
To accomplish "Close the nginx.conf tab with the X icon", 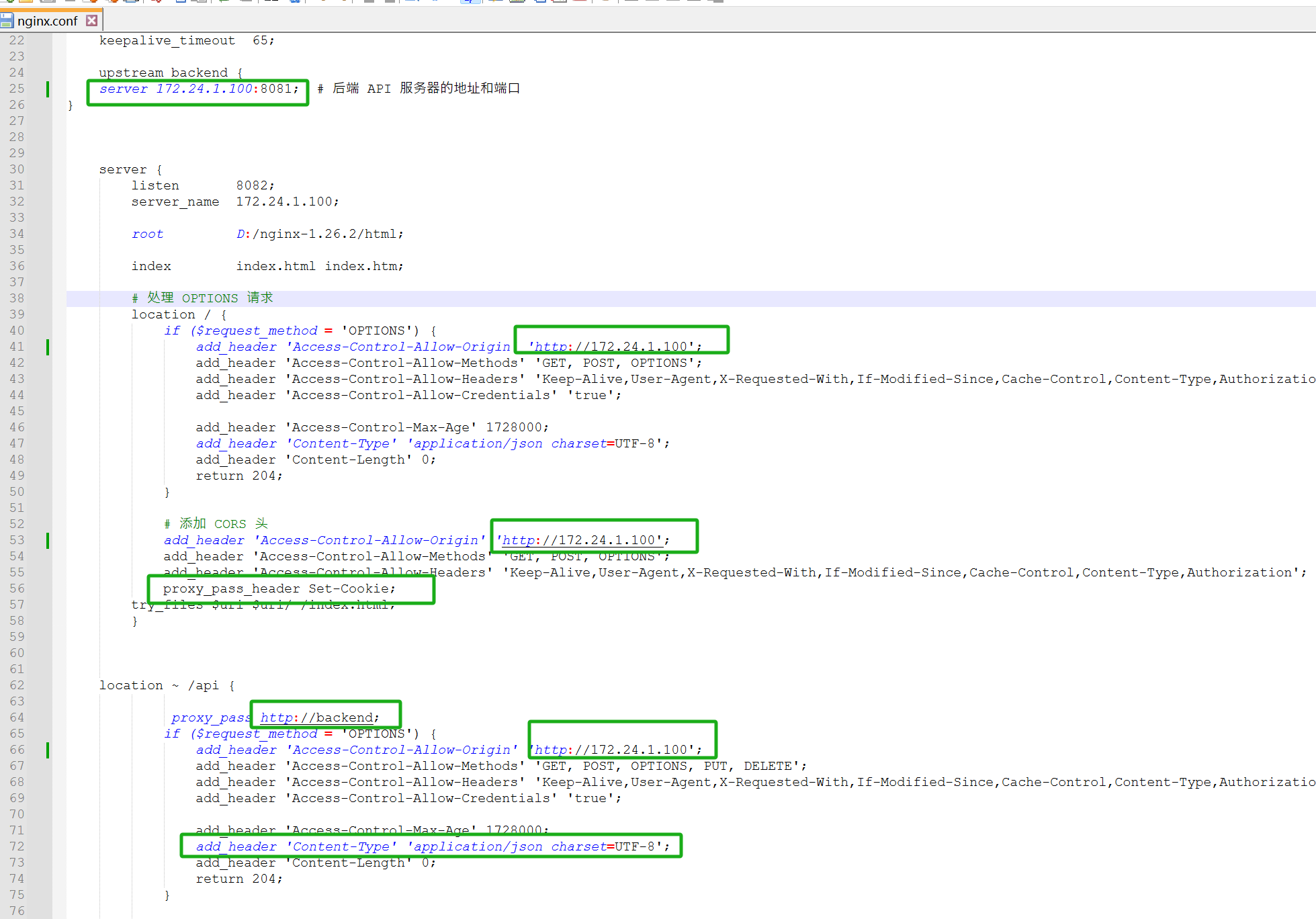I will click(92, 21).
